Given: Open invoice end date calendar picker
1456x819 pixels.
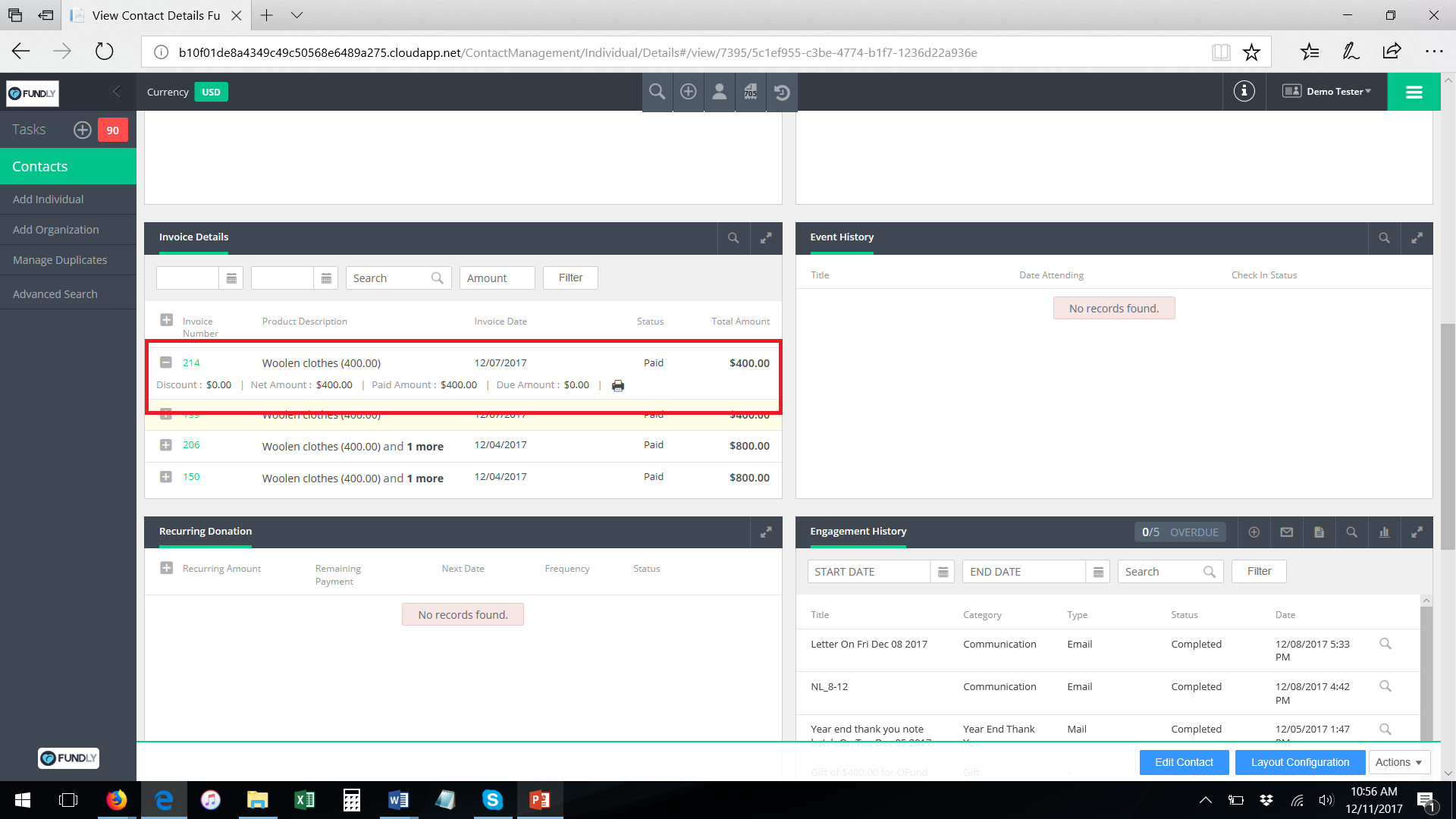Looking at the screenshot, I should pos(326,278).
